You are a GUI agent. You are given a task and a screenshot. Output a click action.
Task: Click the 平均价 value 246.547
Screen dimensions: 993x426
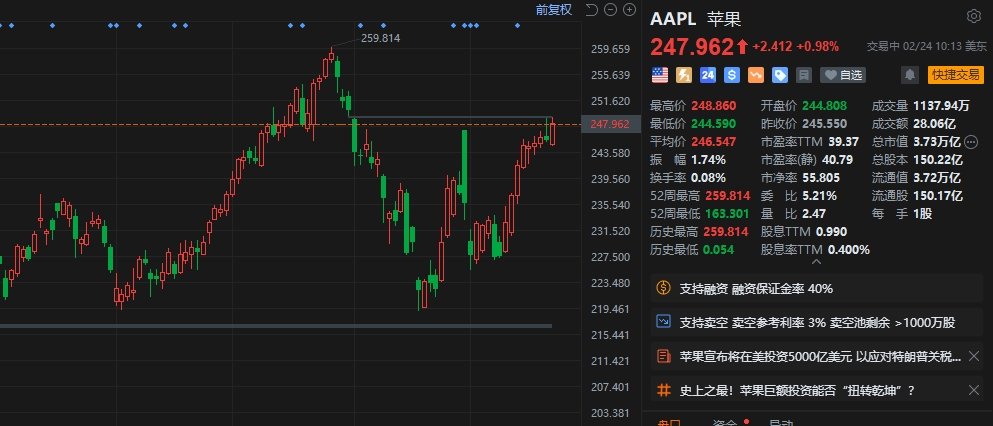click(x=714, y=141)
